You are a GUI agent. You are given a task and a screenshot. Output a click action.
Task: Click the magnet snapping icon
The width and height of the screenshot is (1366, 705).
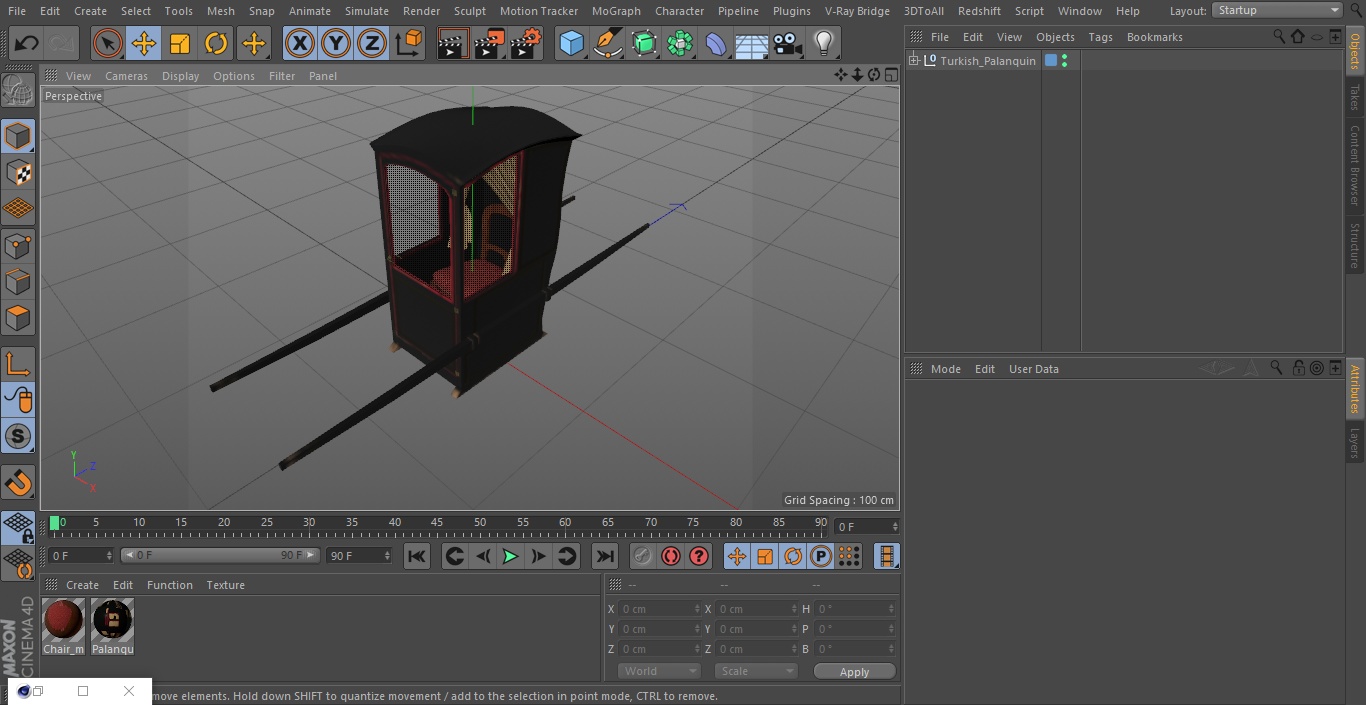point(18,483)
